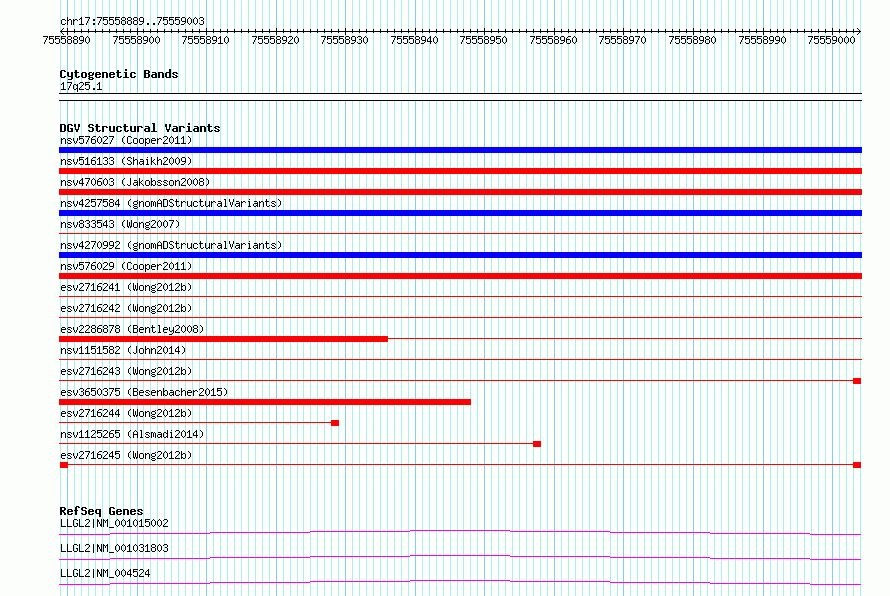Viewport: 890px width, 596px height.
Task: Click ruler tick label 75558950
Action: point(484,40)
